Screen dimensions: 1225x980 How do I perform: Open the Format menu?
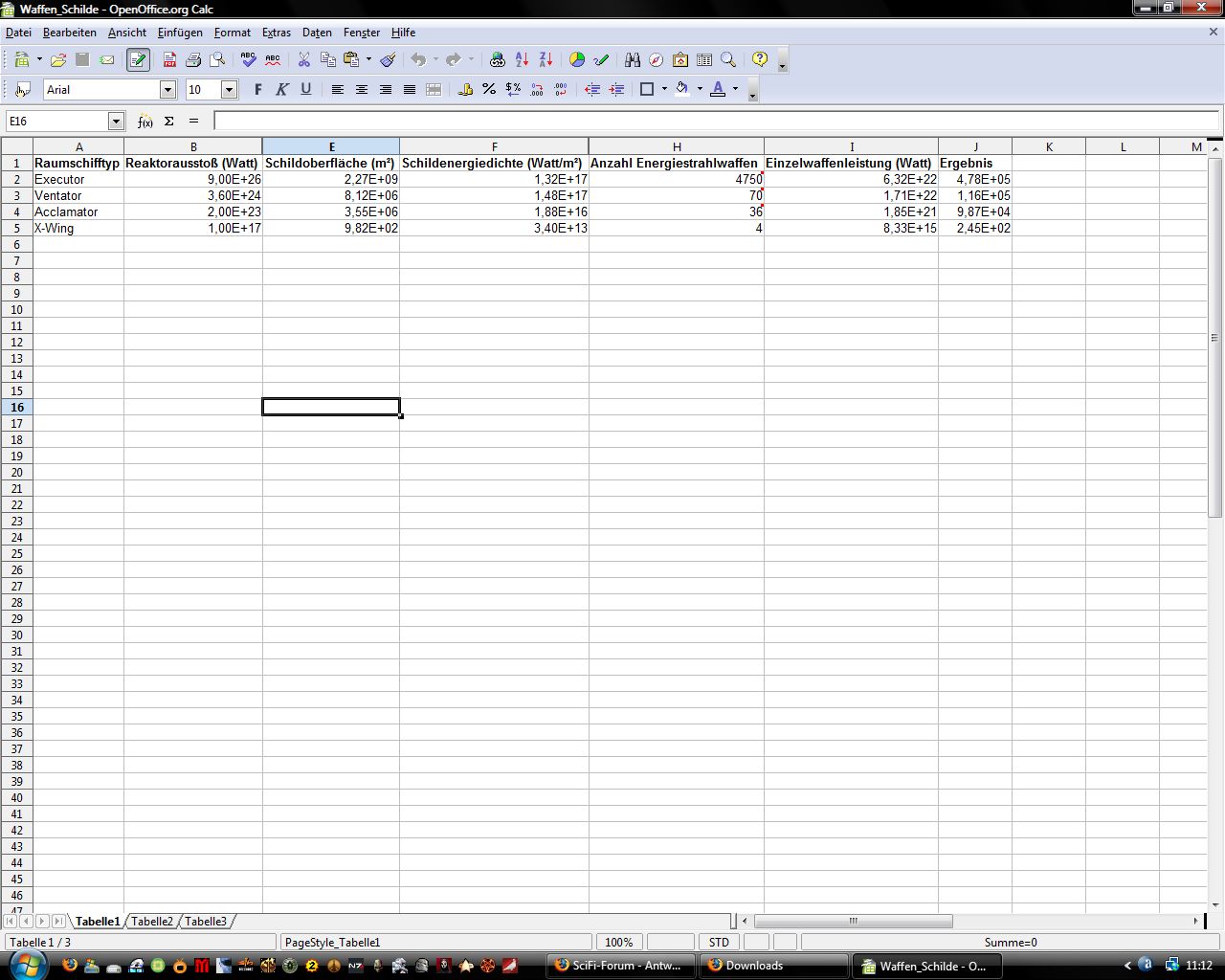point(232,33)
